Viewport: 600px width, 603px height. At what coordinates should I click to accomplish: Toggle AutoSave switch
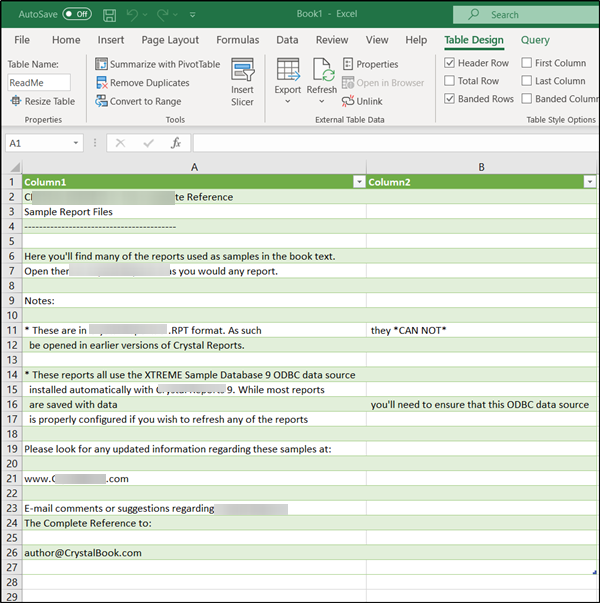(76, 15)
